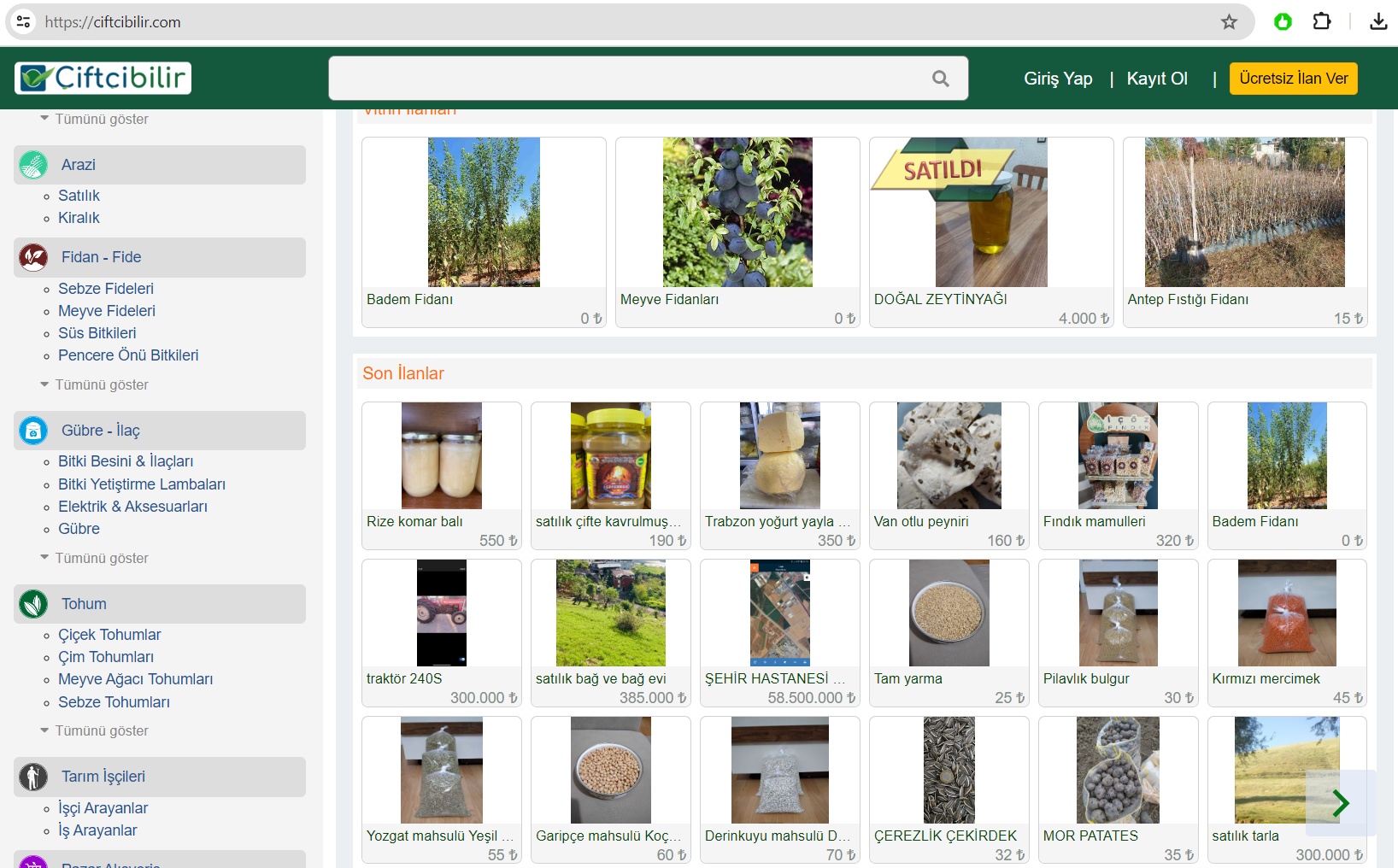Screen dimensions: 1398x868
Task: Click the Fidan - Fide category icon
Action: click(x=33, y=257)
